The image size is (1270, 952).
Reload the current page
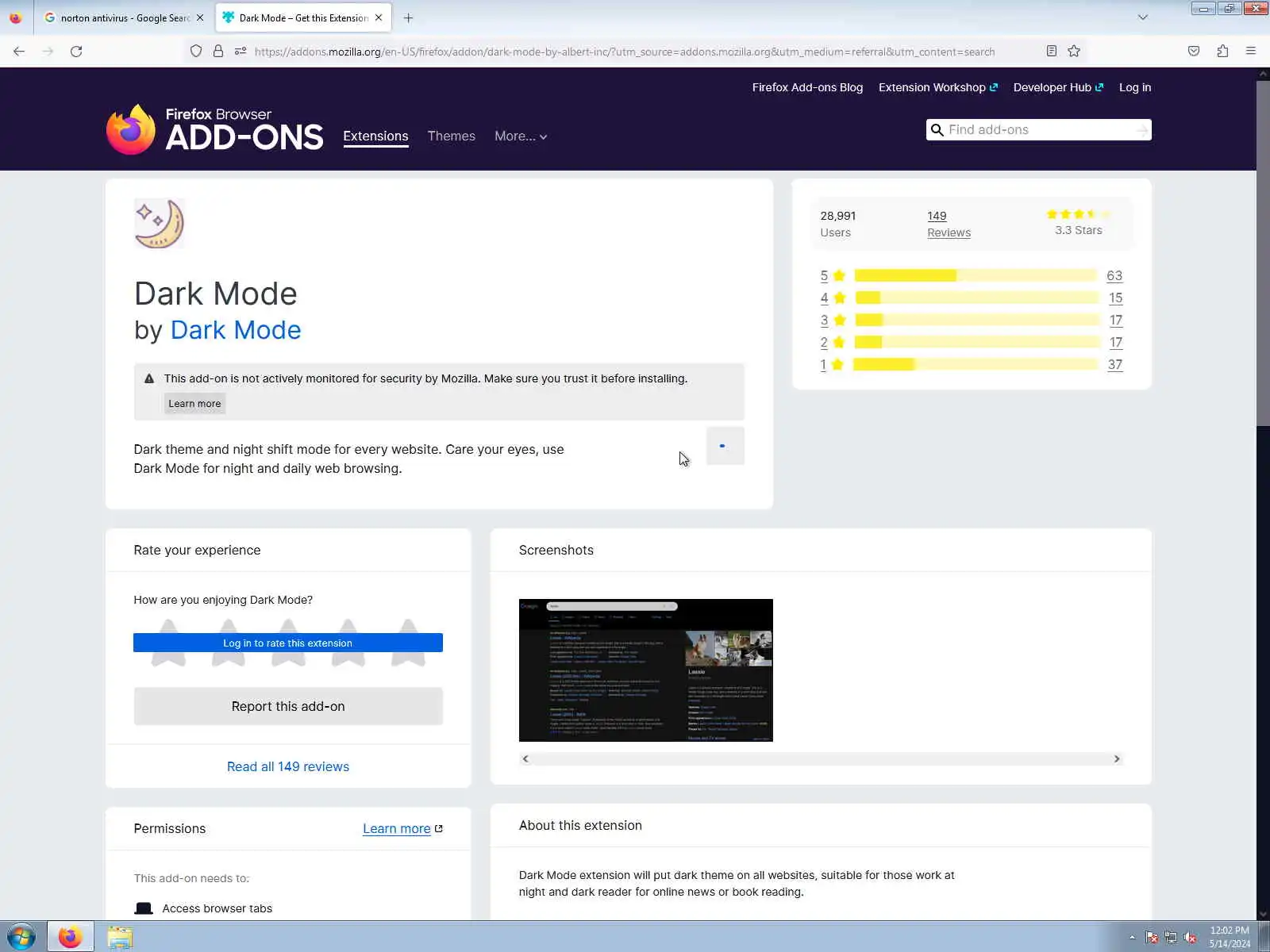click(x=76, y=52)
